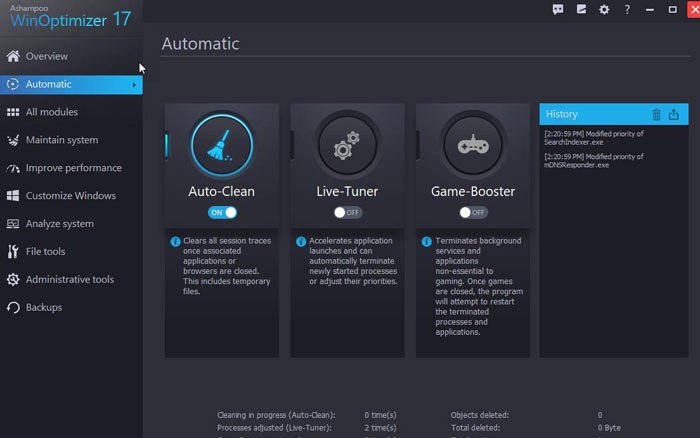Screen dimensions: 700x438
Task: Click the Administrative tools gear icon
Action: (x=13, y=279)
